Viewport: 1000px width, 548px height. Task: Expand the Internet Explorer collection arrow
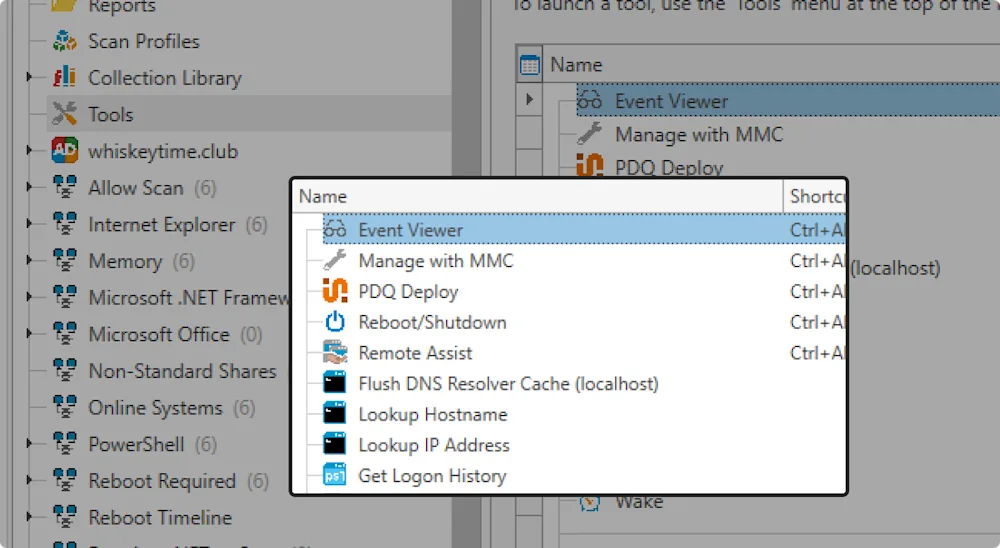[29, 224]
